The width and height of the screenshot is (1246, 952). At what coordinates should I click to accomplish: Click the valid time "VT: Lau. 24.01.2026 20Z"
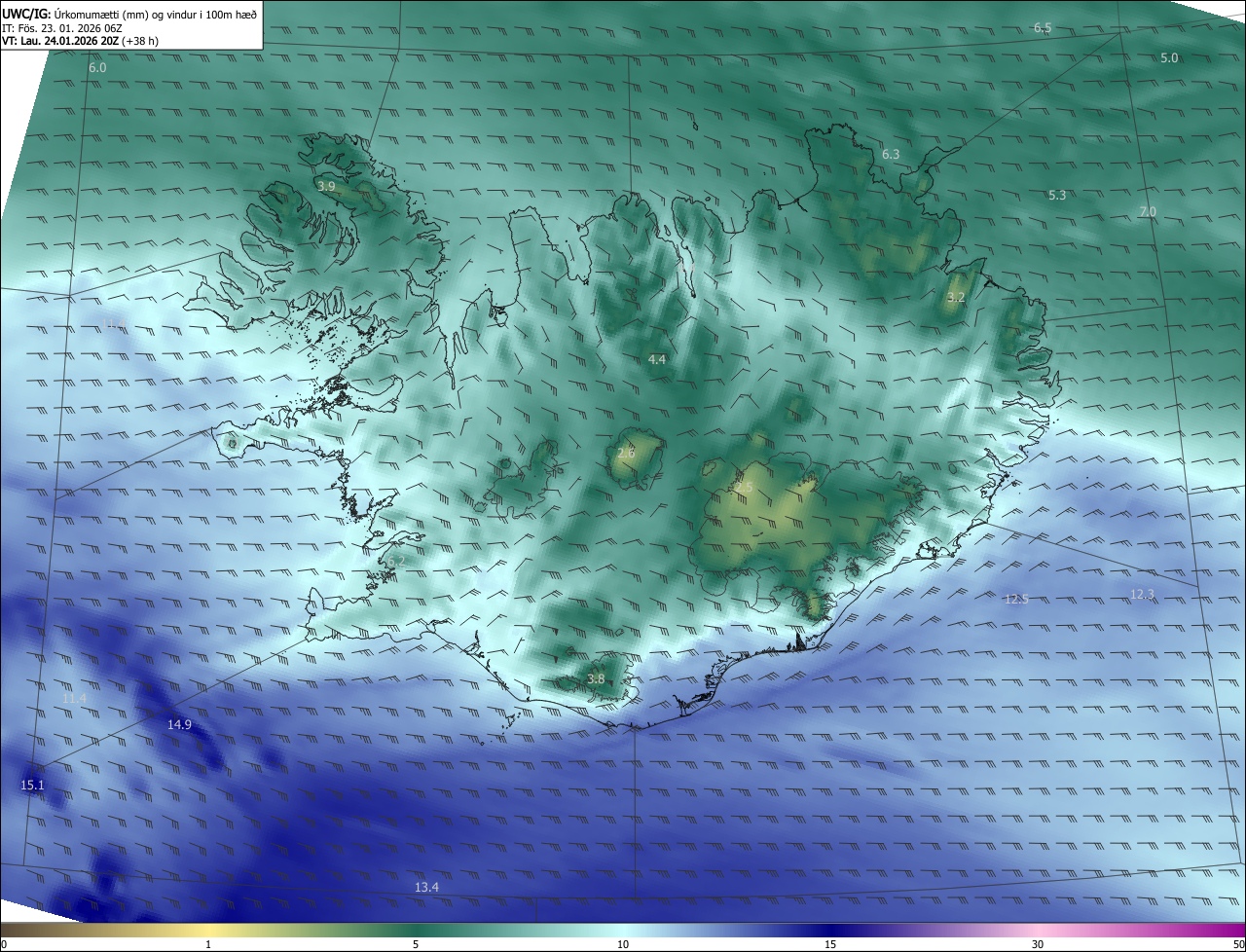point(61,42)
